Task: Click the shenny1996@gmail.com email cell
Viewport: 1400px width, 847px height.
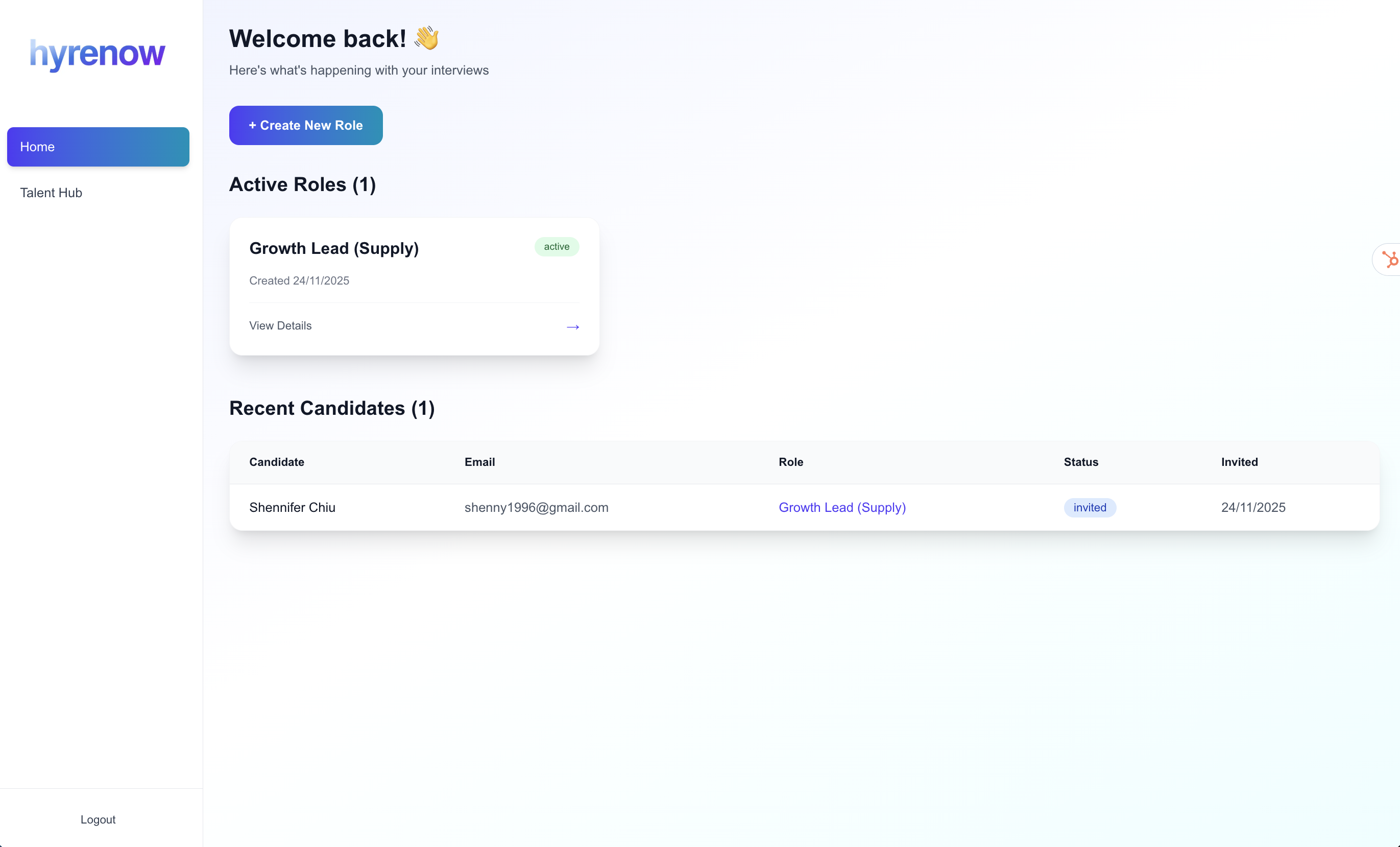Action: [536, 507]
